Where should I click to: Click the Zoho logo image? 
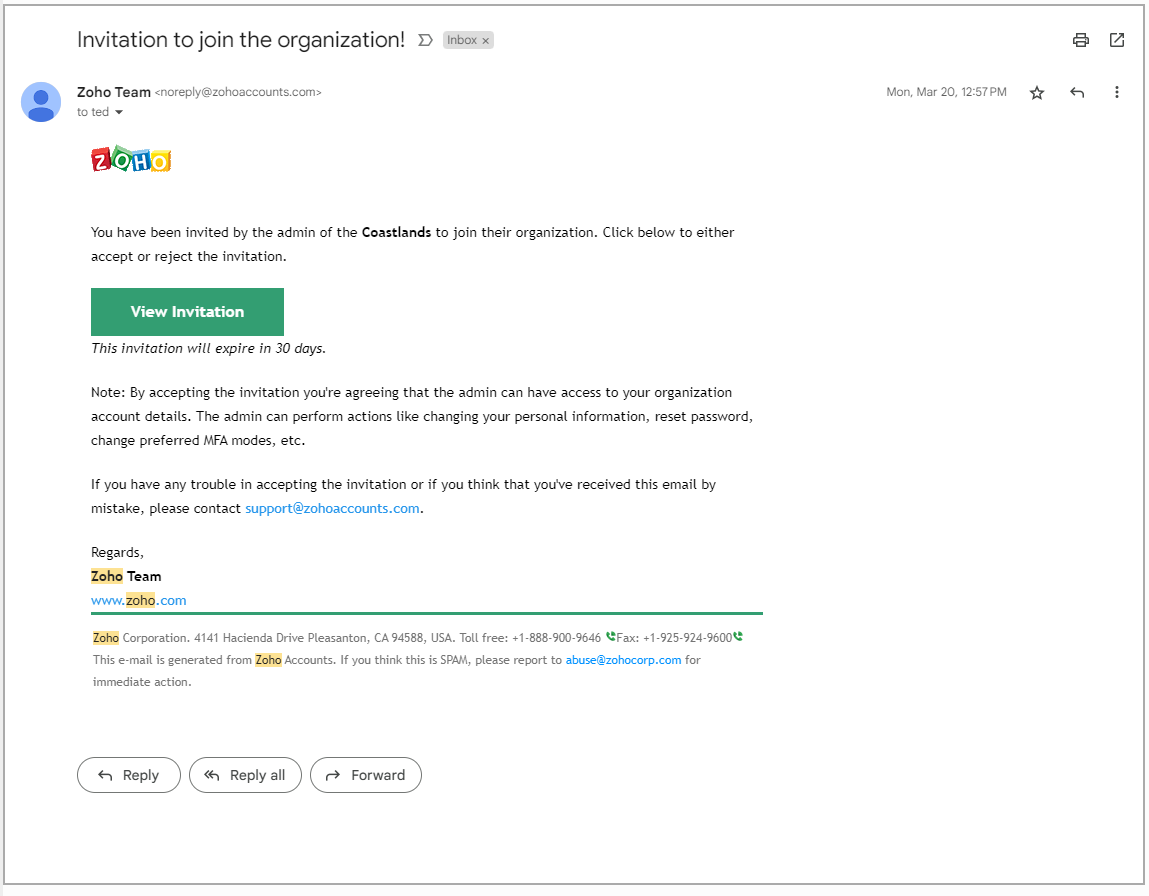131,160
